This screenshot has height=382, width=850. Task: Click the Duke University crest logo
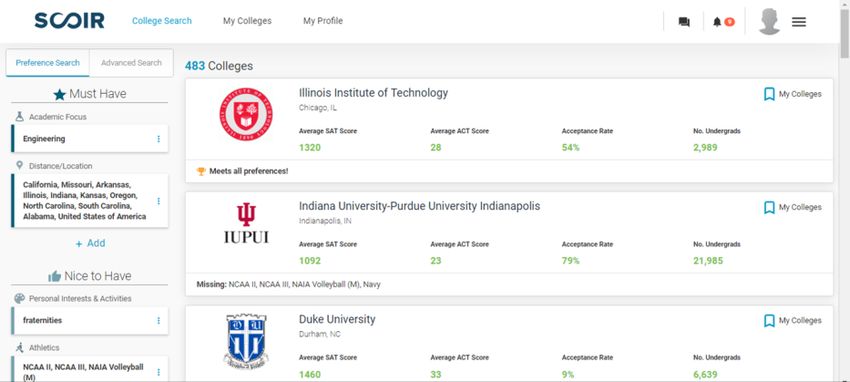click(246, 341)
